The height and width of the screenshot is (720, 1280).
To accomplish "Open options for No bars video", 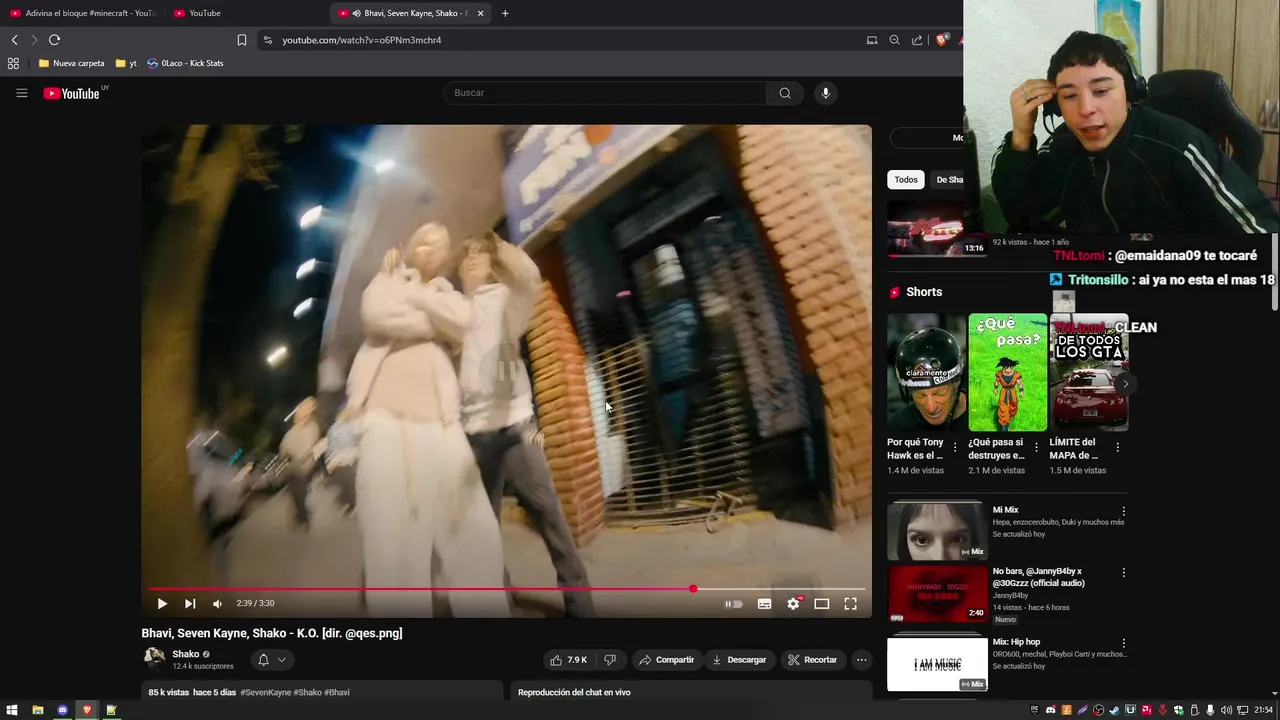I will click(1123, 573).
